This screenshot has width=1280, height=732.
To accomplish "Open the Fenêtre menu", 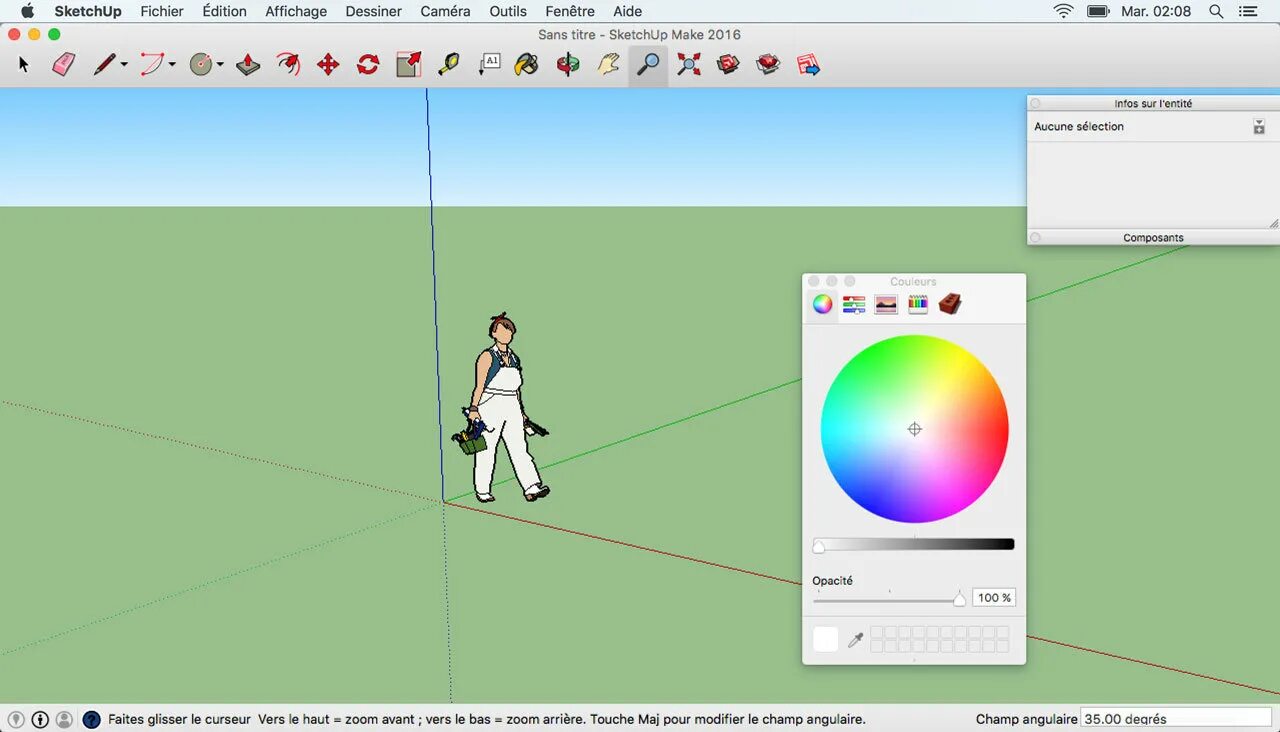I will click(x=570, y=11).
